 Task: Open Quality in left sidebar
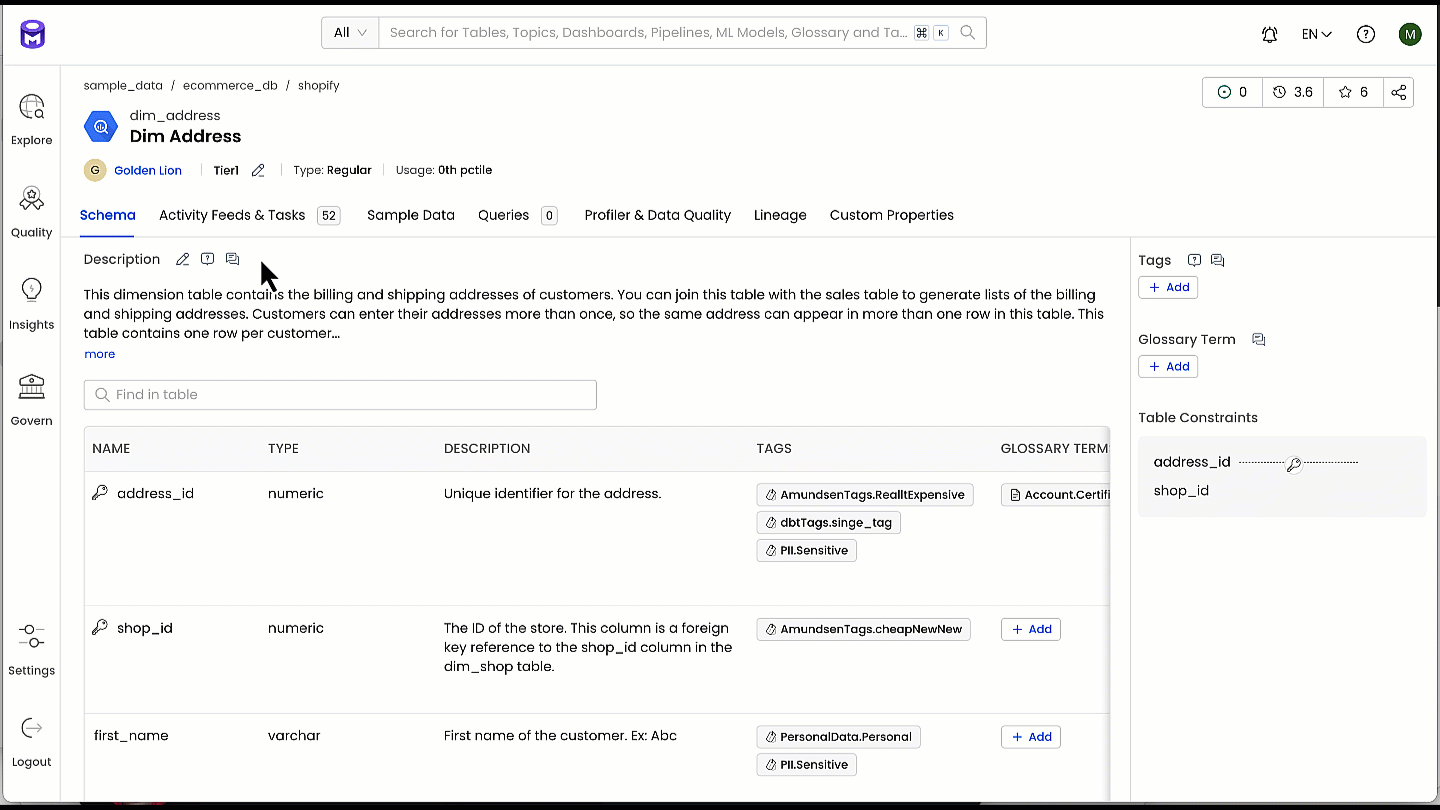(32, 211)
